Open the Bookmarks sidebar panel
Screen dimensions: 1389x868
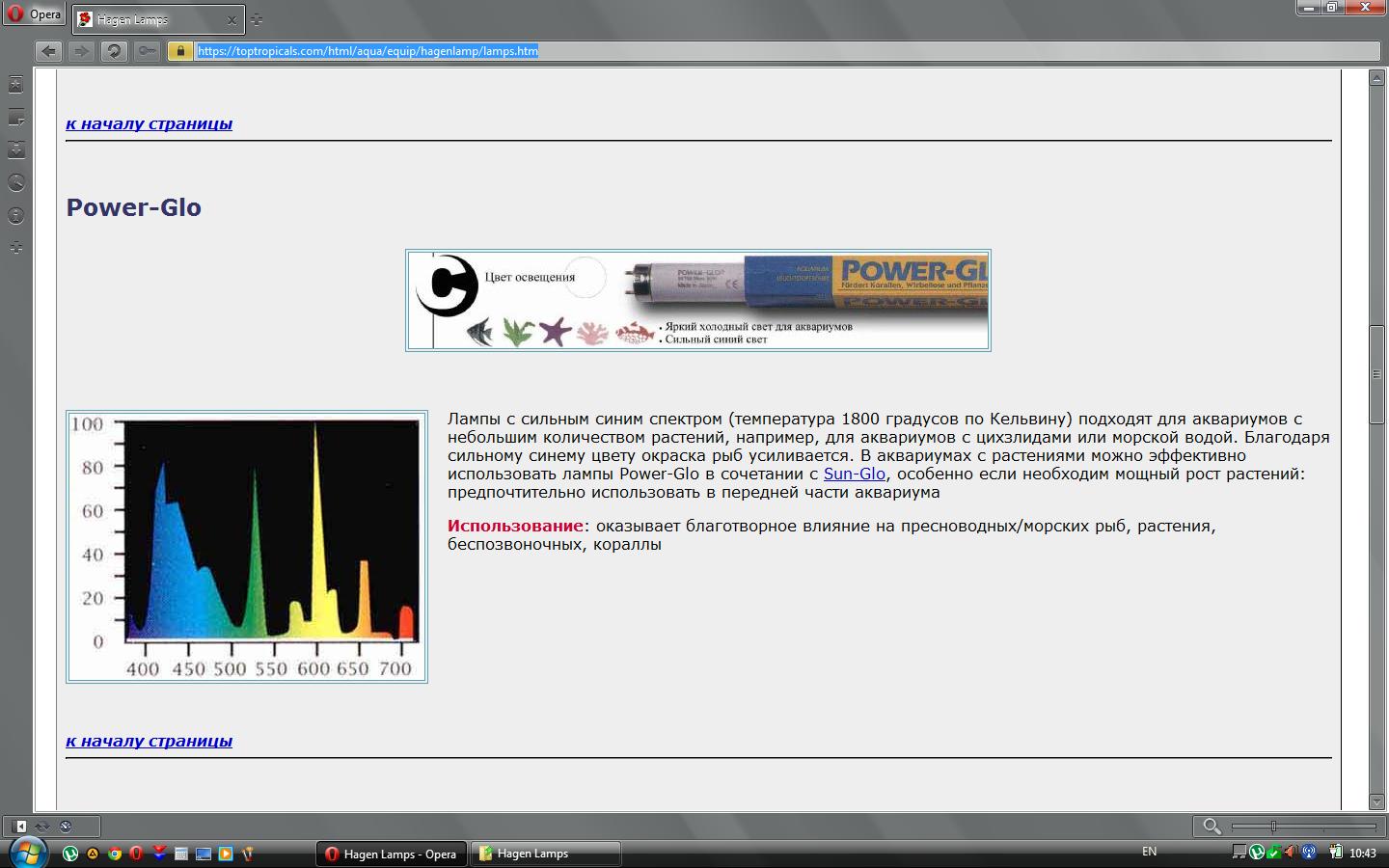click(15, 85)
